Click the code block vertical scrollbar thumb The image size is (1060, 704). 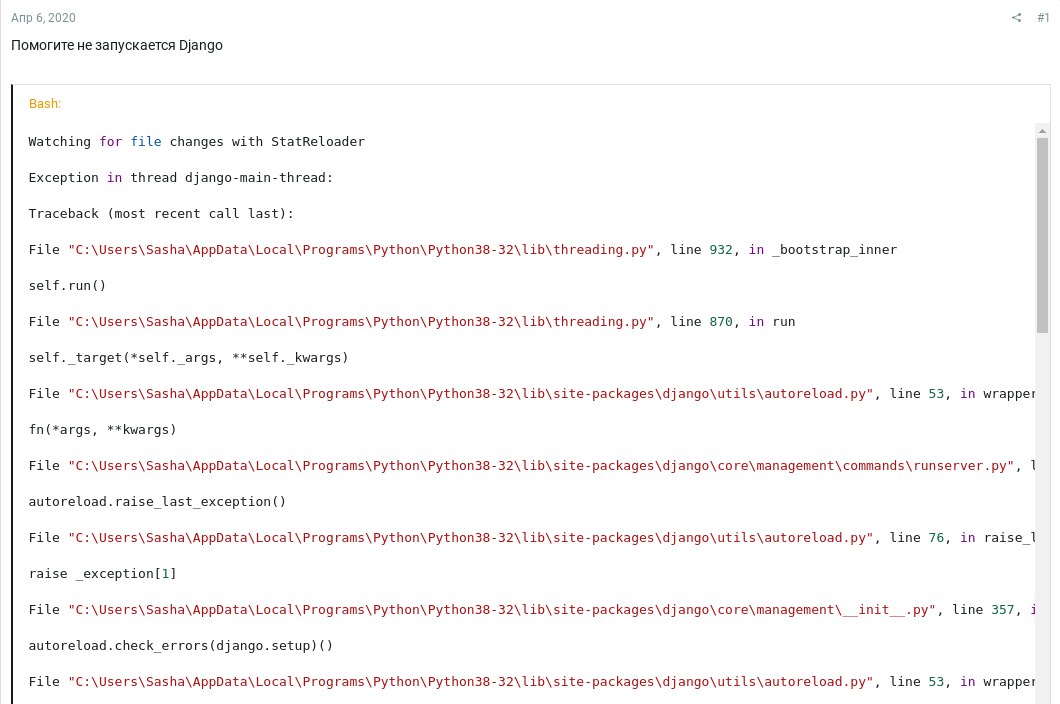click(x=1042, y=235)
